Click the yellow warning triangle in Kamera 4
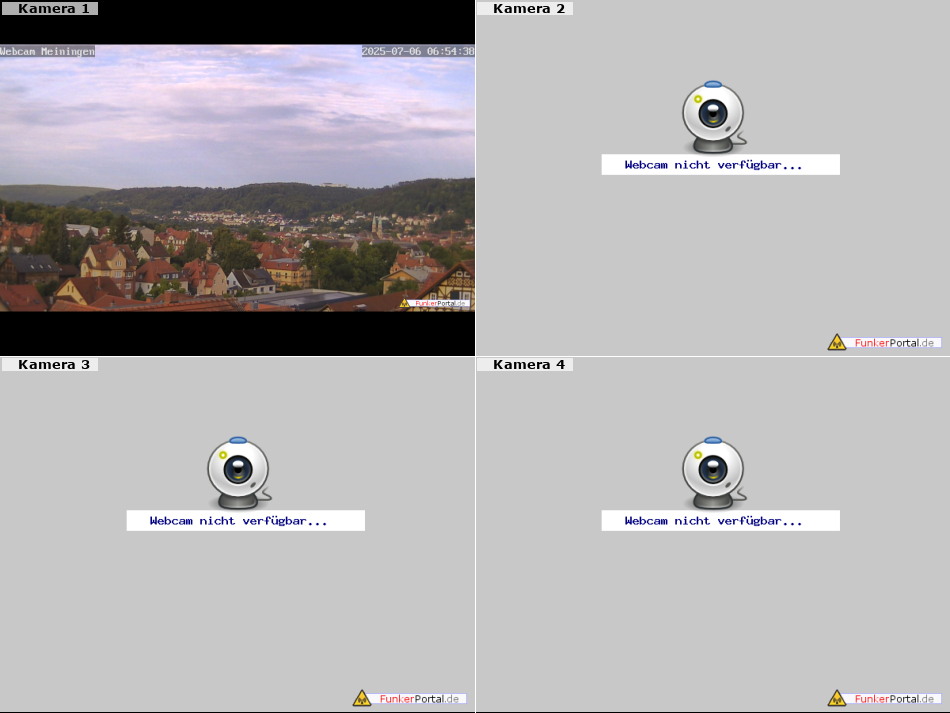Viewport: 950px width, 713px height. (x=837, y=698)
